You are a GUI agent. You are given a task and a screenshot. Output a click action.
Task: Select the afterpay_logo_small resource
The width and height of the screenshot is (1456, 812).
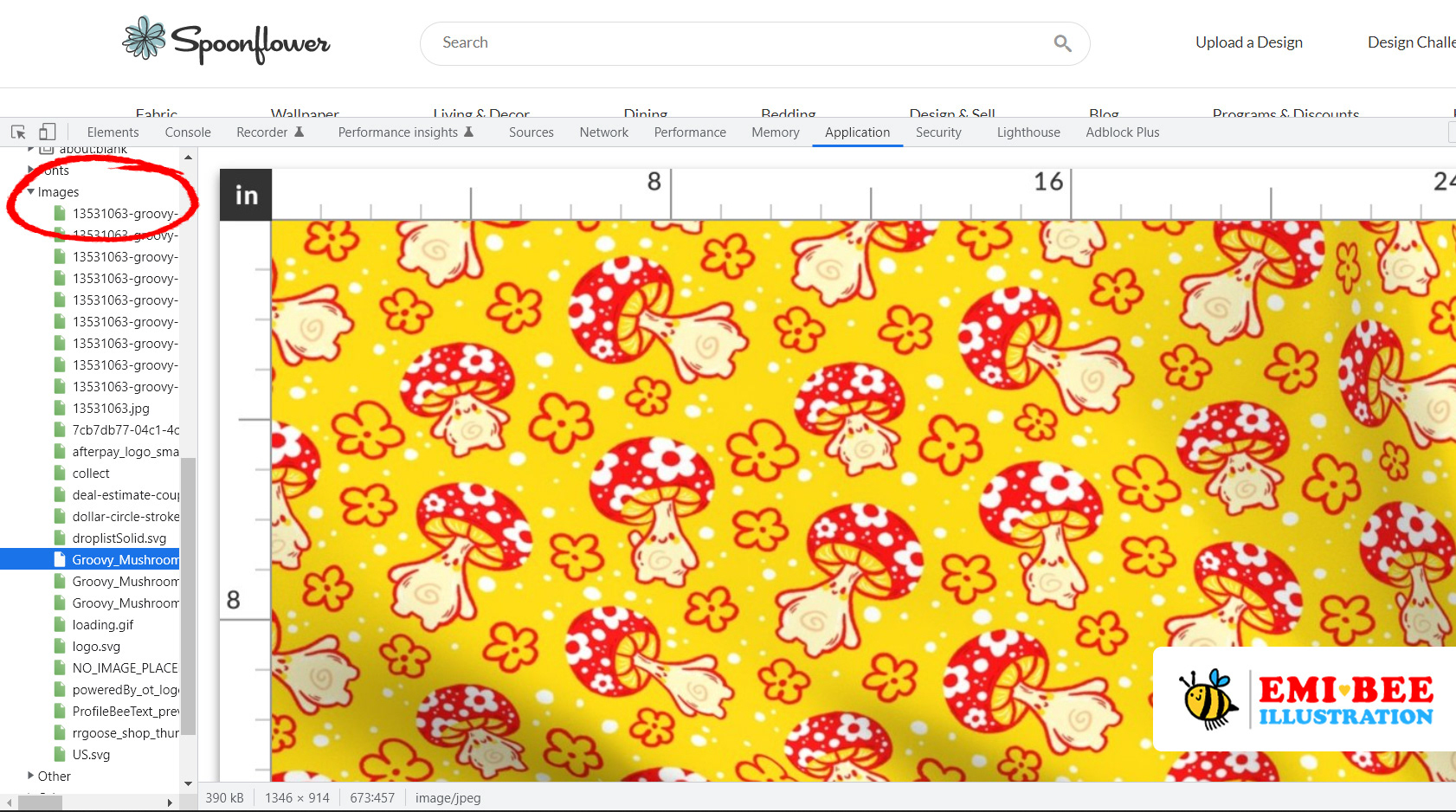pos(126,451)
